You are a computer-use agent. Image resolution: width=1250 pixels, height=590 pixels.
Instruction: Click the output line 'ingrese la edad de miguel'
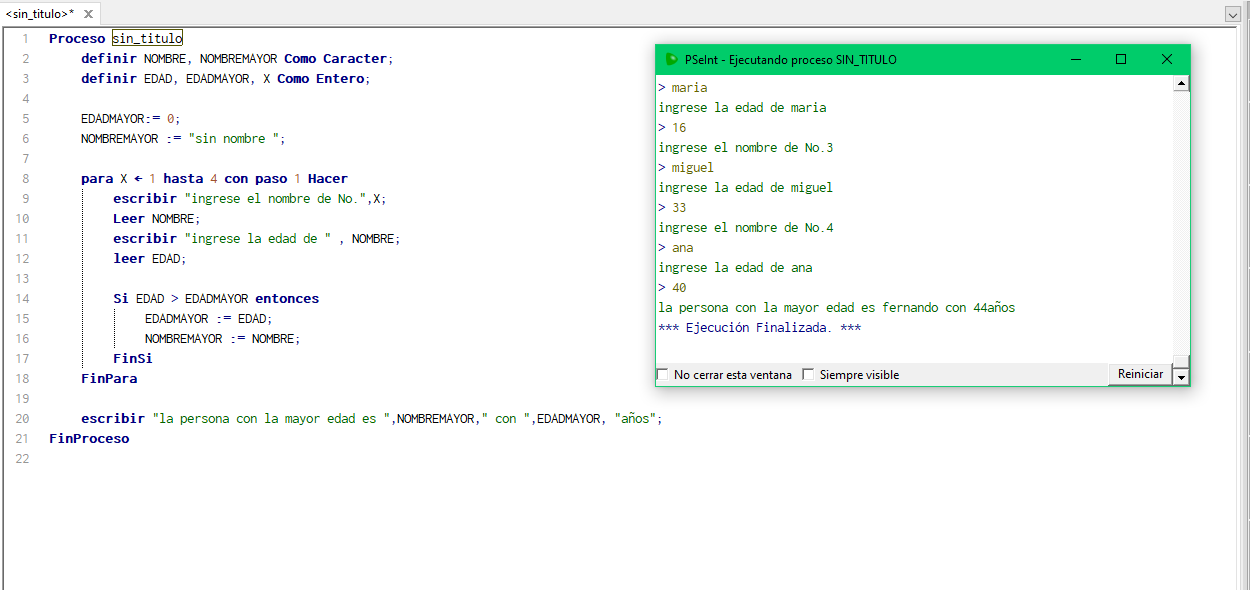point(746,187)
